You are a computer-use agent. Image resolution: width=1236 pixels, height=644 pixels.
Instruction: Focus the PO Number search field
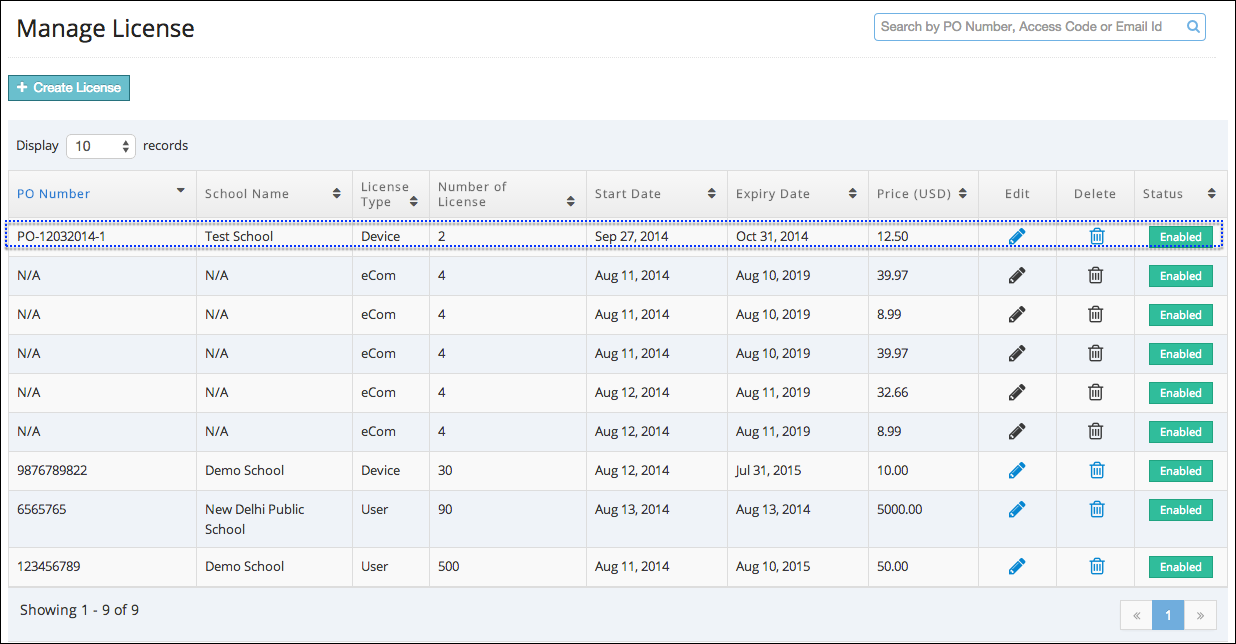(x=1040, y=27)
